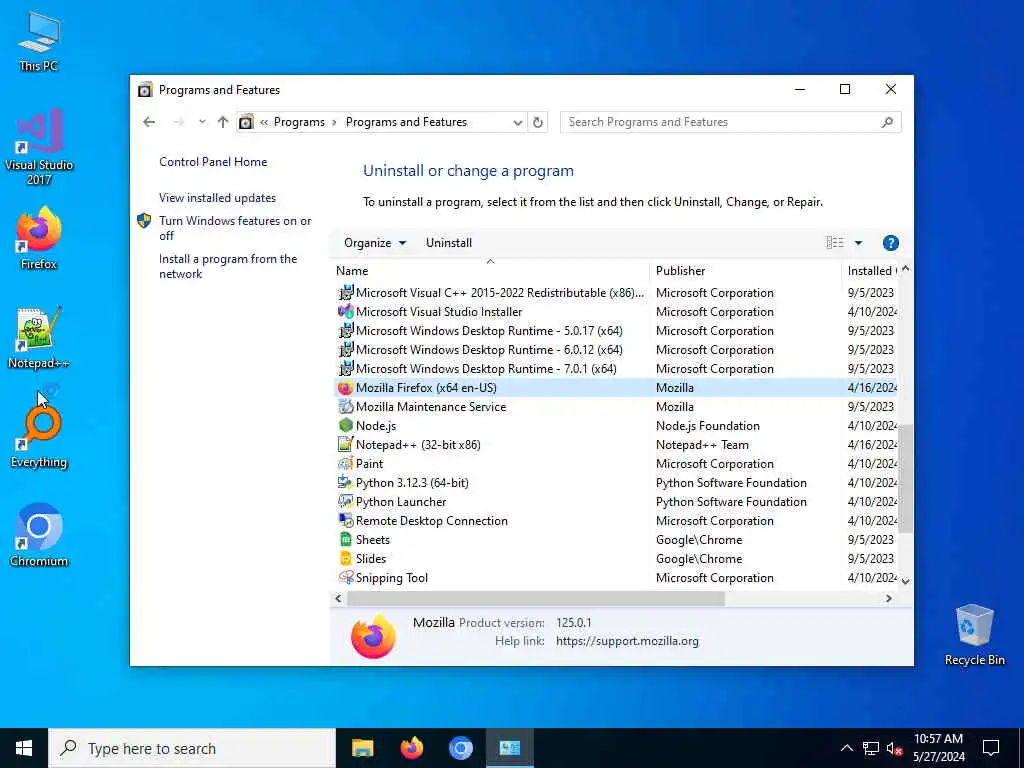Open Chromium from the taskbar

click(460, 748)
